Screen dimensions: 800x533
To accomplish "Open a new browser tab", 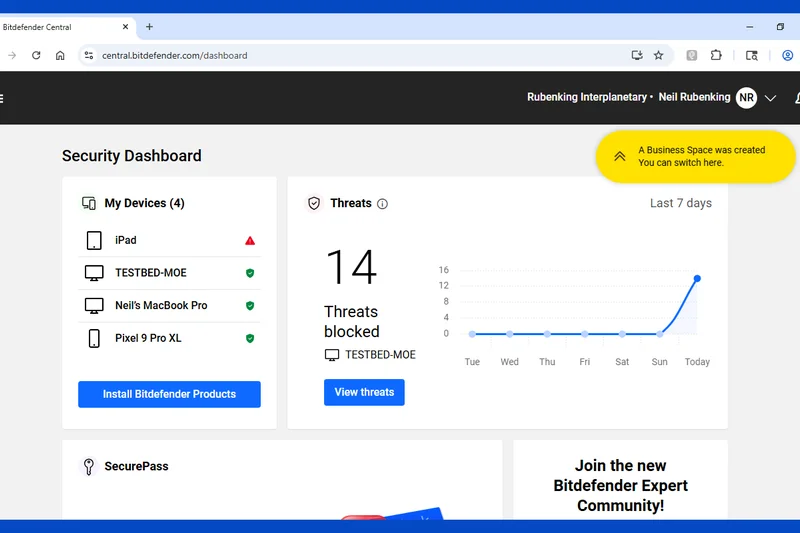I will 149,27.
